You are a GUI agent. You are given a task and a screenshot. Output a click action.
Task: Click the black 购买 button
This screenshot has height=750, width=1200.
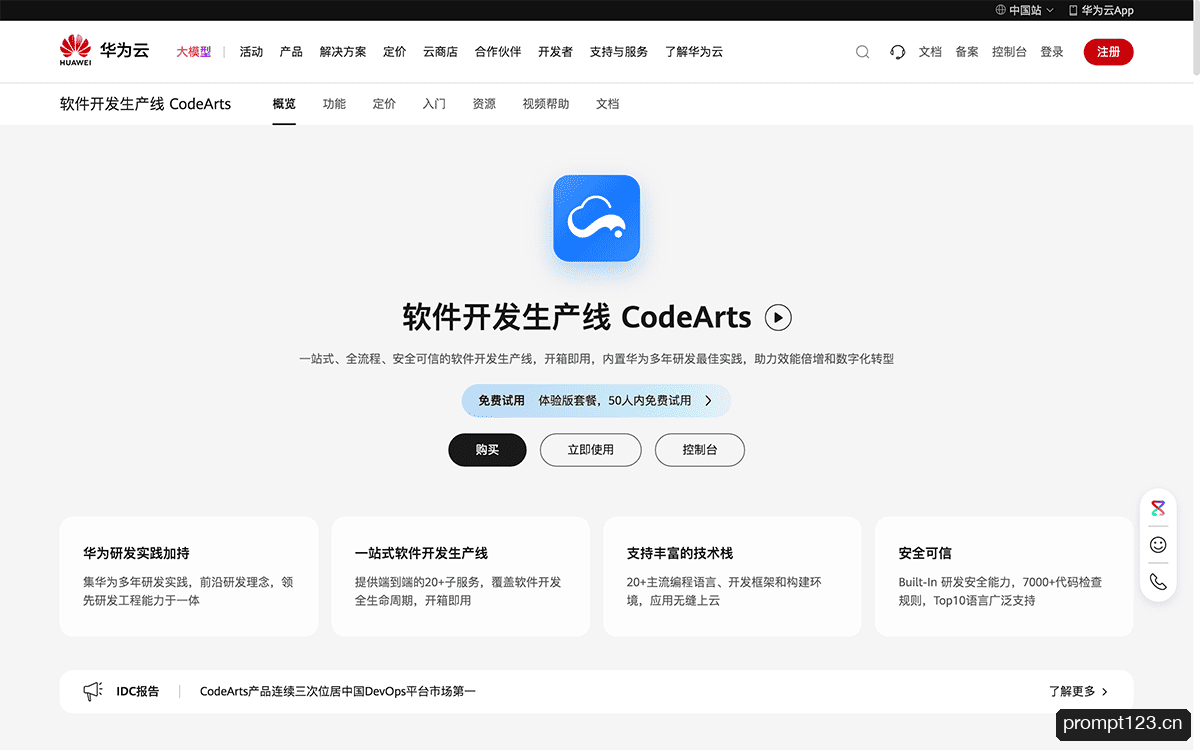[487, 450]
